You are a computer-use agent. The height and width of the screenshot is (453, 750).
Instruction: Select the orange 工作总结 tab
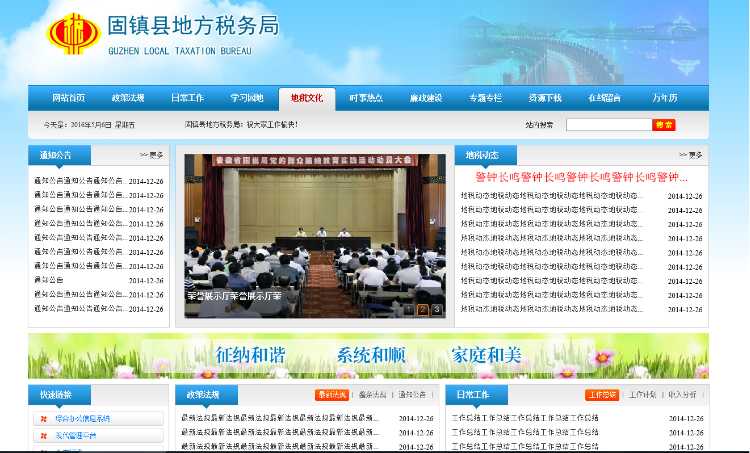[602, 395]
